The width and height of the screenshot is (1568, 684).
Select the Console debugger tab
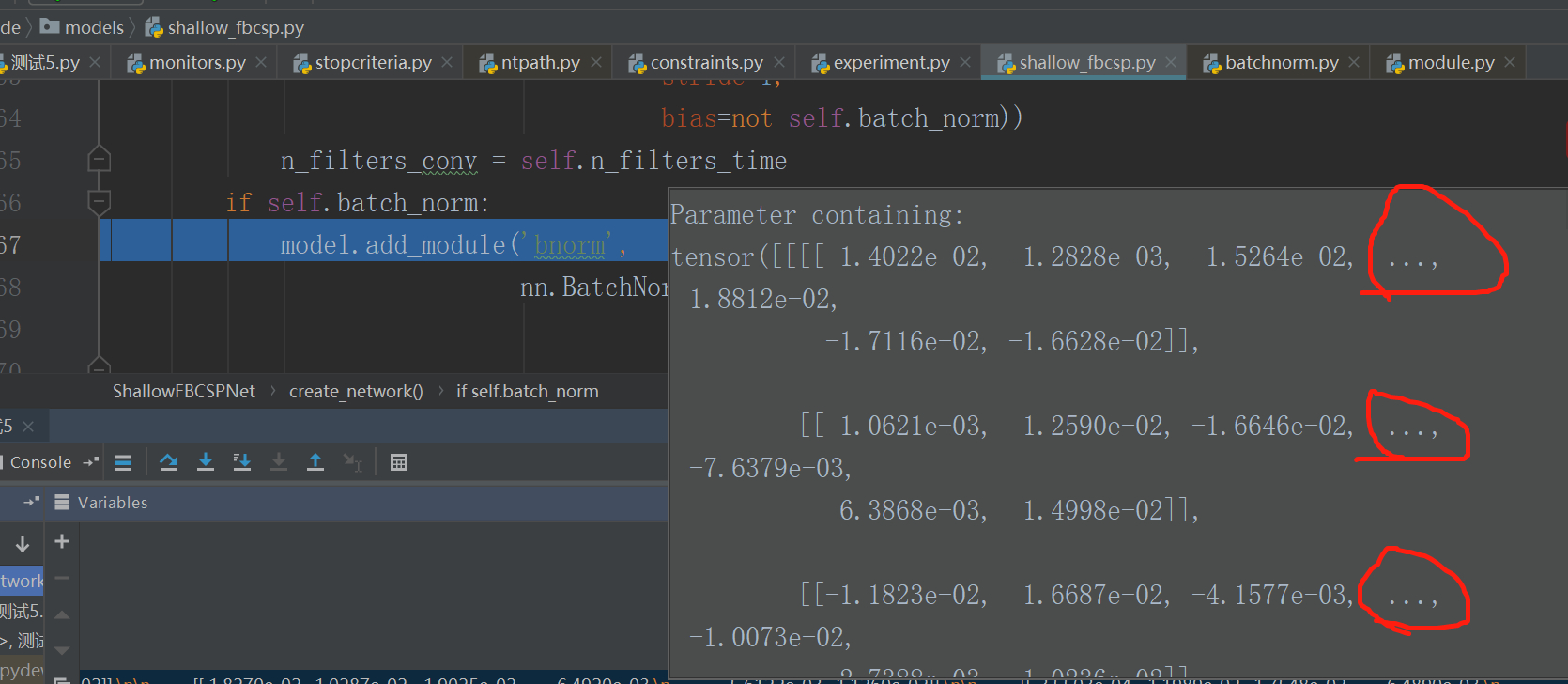(40, 462)
